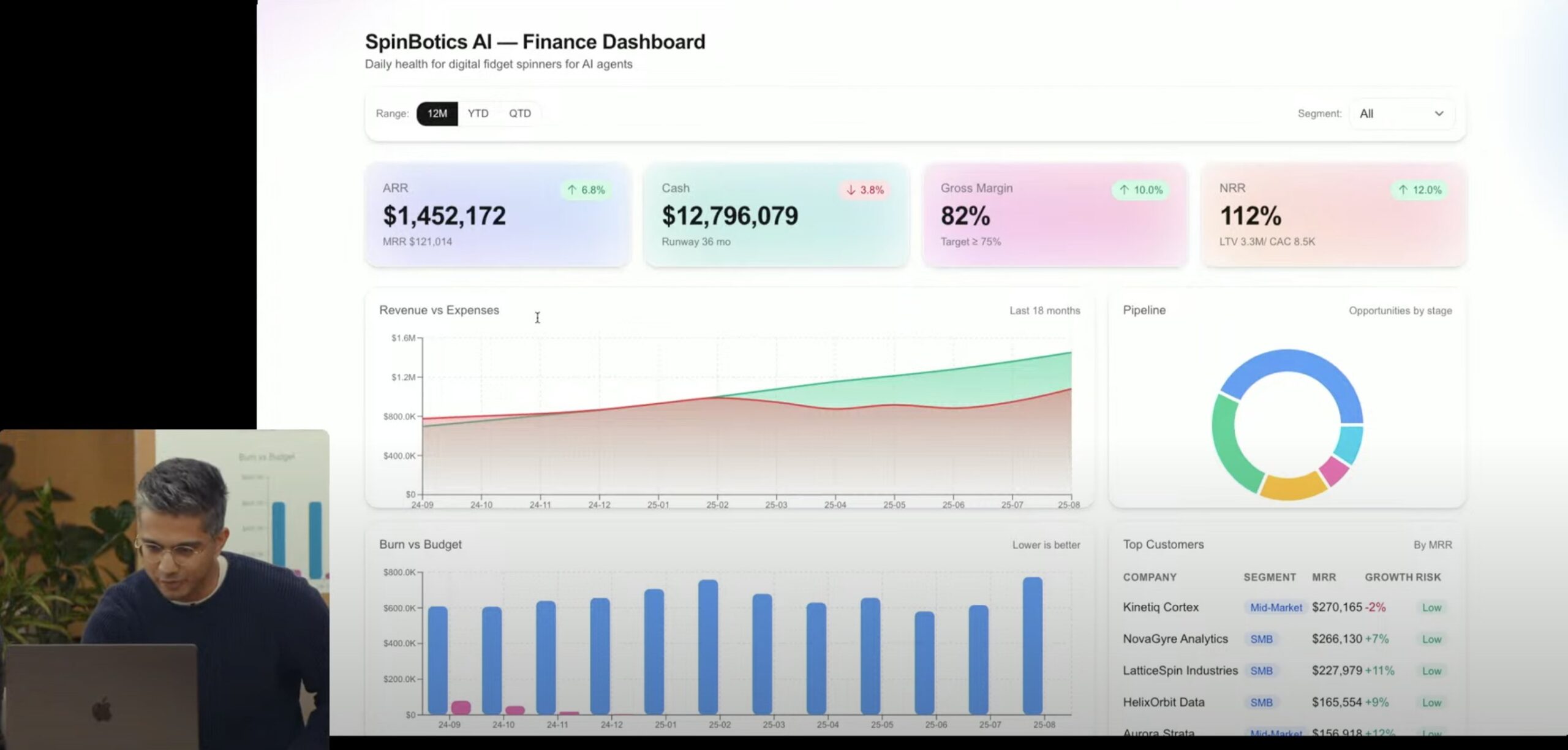This screenshot has width=1568, height=750.
Task: Switch range to YTD
Action: click(478, 114)
